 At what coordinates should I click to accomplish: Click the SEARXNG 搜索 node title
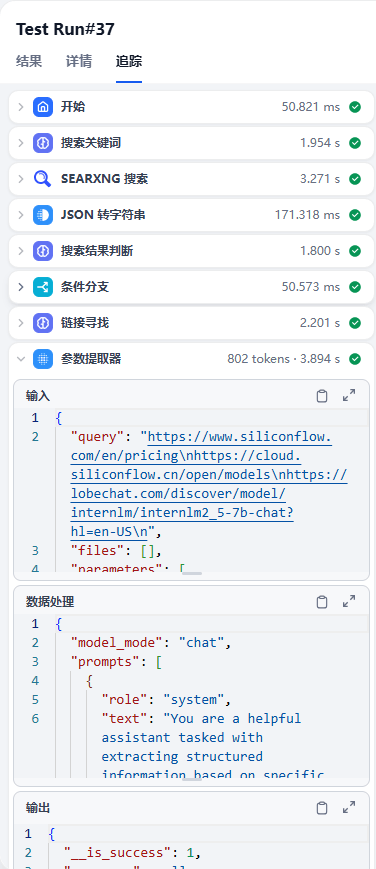pyautogui.click(x=104, y=179)
